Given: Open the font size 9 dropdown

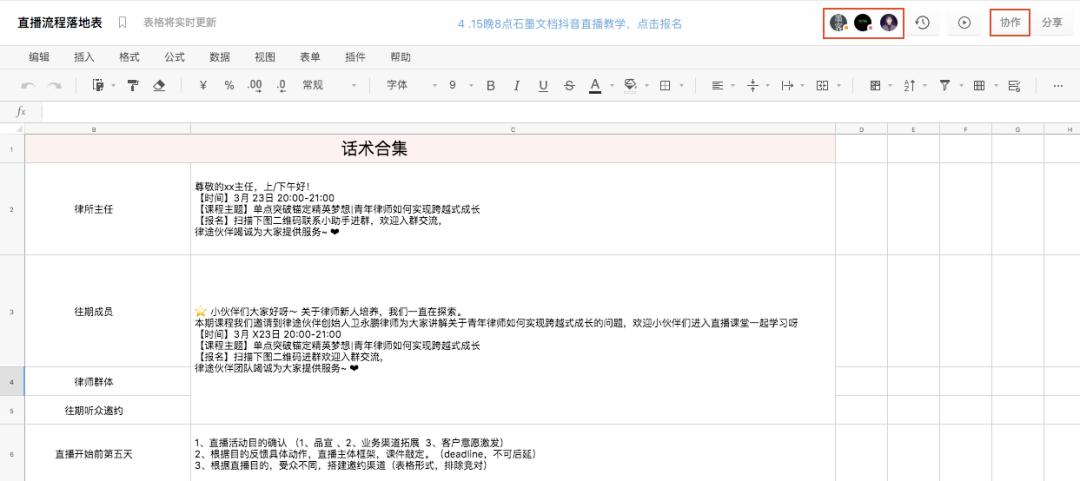Looking at the screenshot, I should click(461, 85).
